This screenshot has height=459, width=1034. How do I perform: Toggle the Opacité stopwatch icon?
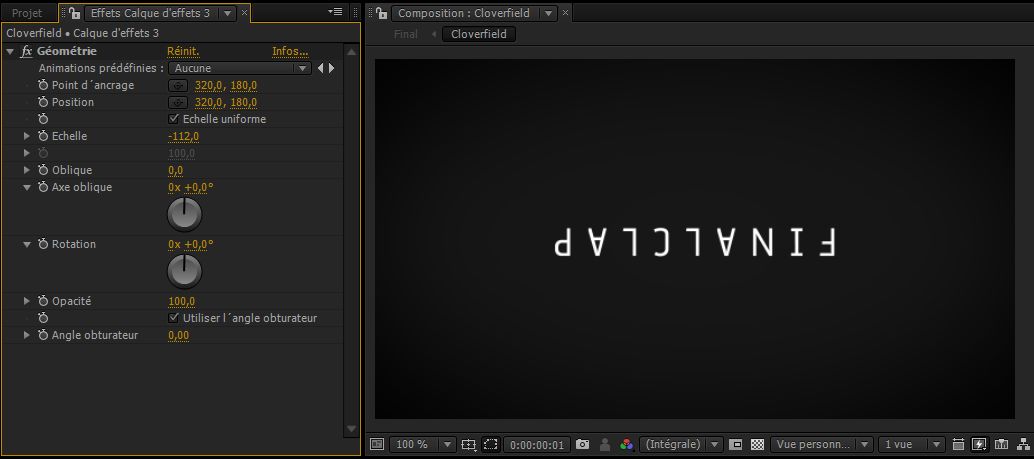point(44,301)
